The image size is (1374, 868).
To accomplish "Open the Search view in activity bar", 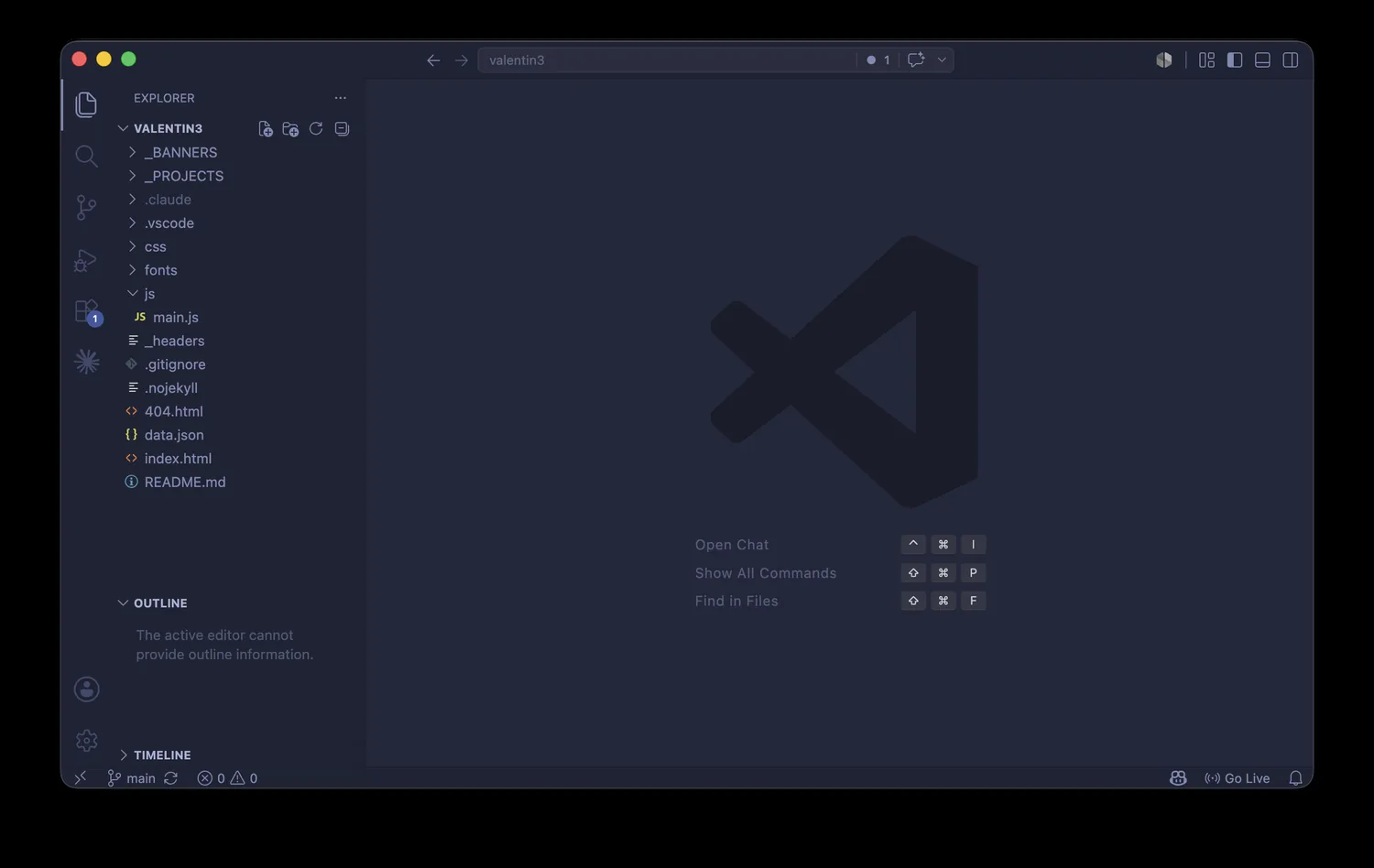I will tap(86, 157).
